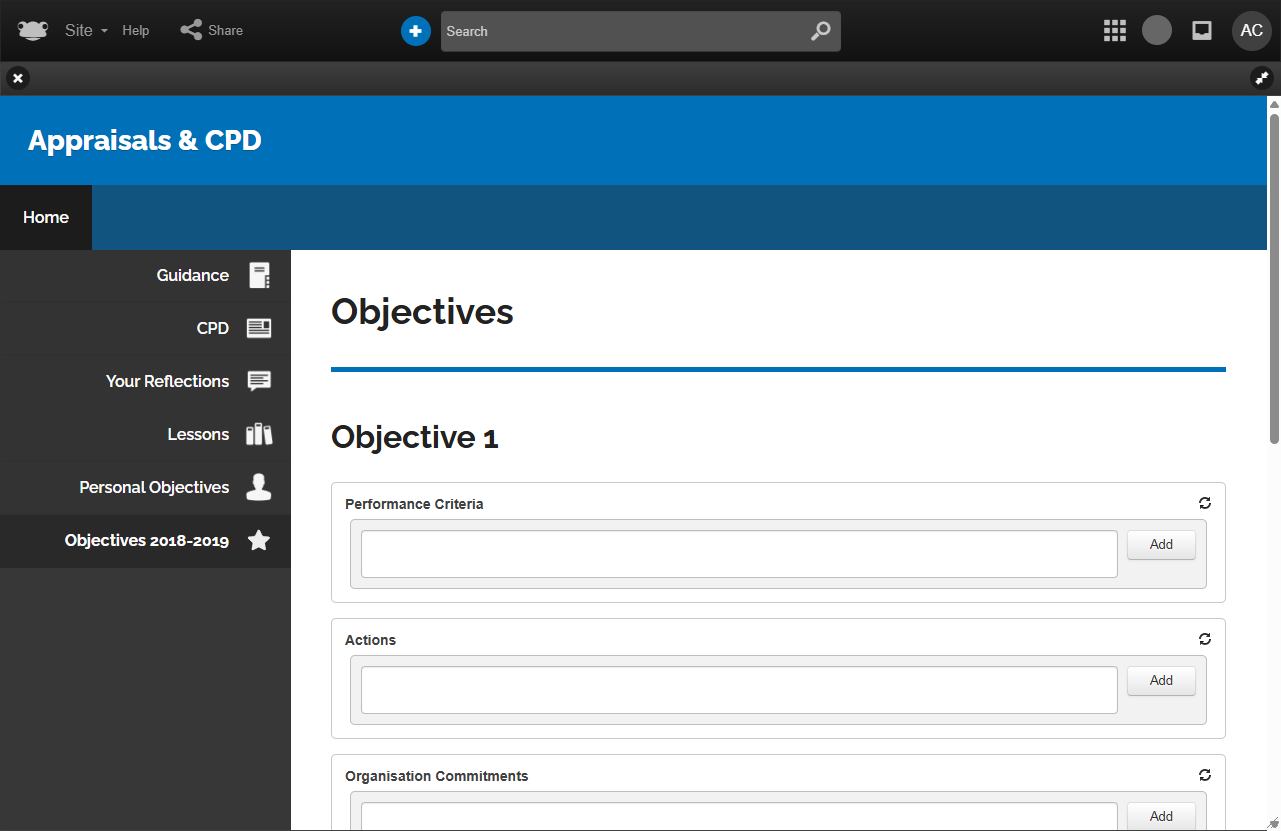Image resolution: width=1281 pixels, height=831 pixels.
Task: Open the inbox notifications tray icon
Action: pos(1202,31)
